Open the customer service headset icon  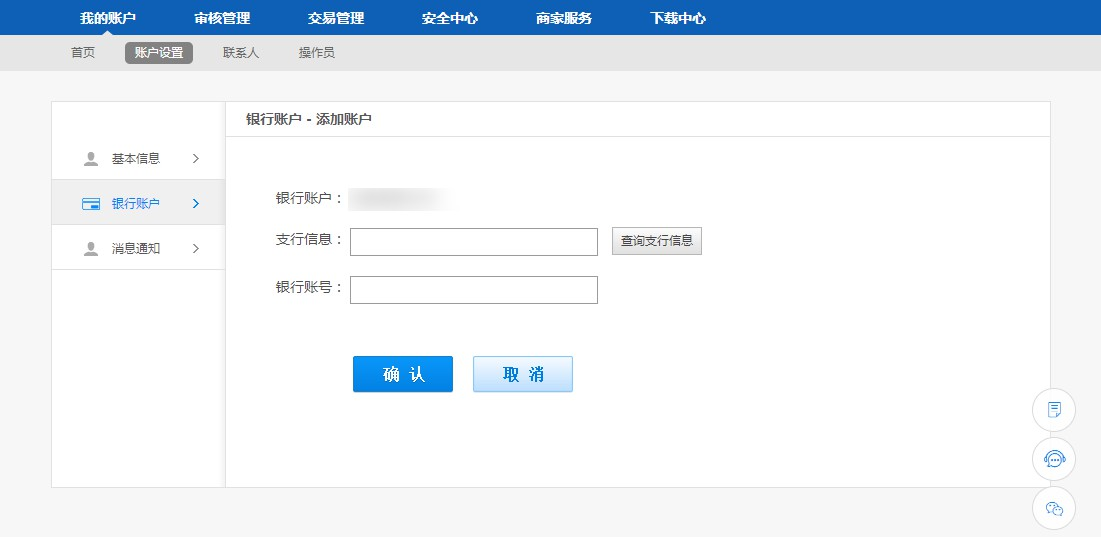click(1053, 459)
